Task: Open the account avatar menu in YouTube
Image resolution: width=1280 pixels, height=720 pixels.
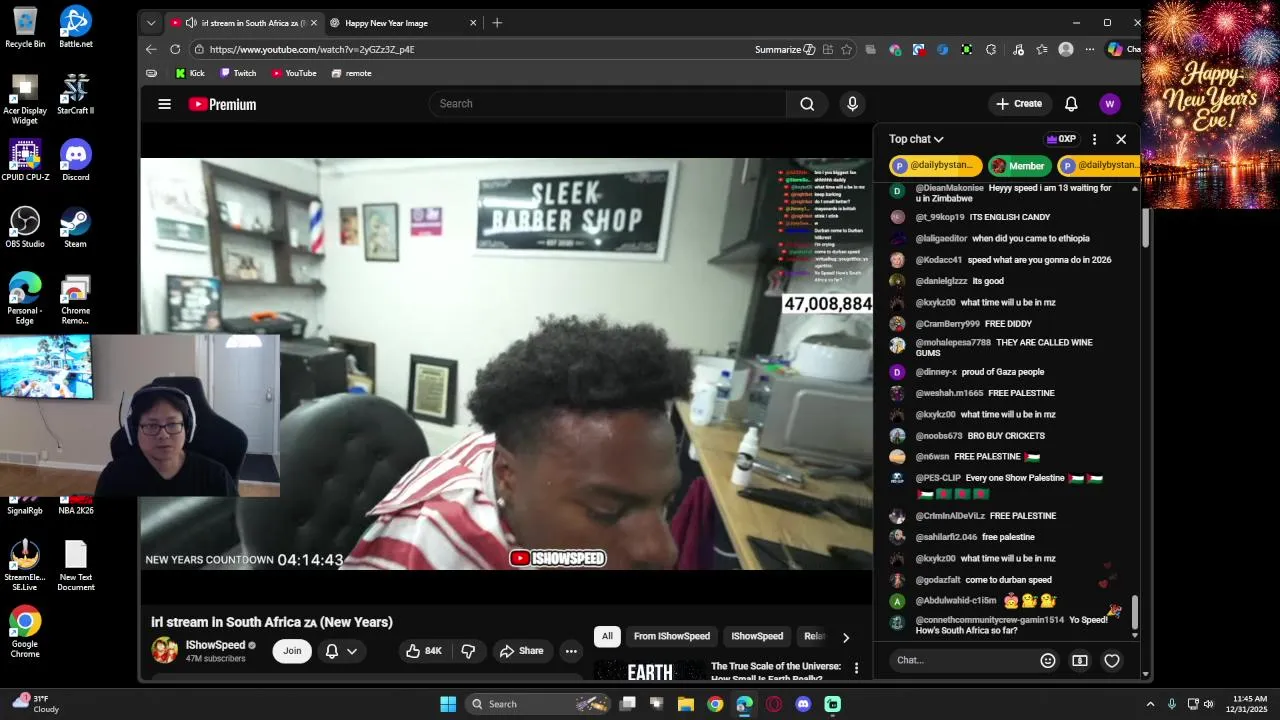Action: 1109,104
